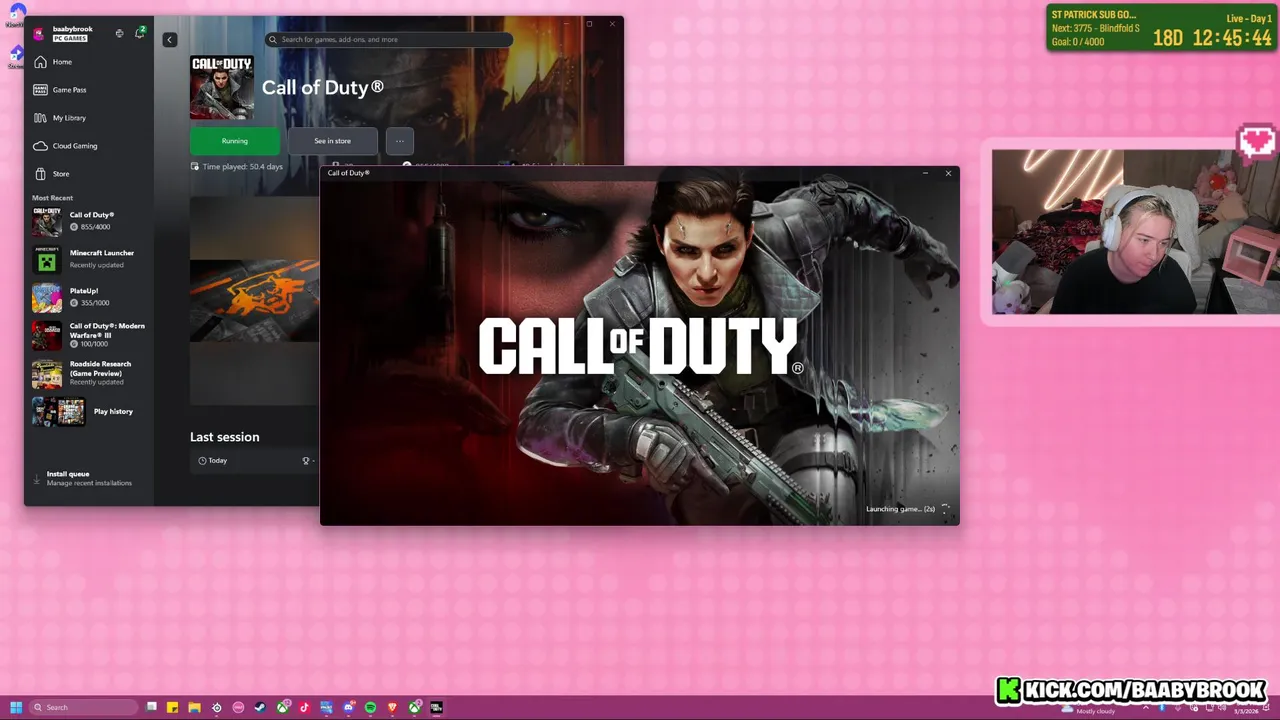Image resolution: width=1280 pixels, height=720 pixels.
Task: Open Store in the Xbox sidebar
Action: [x=90, y=174]
